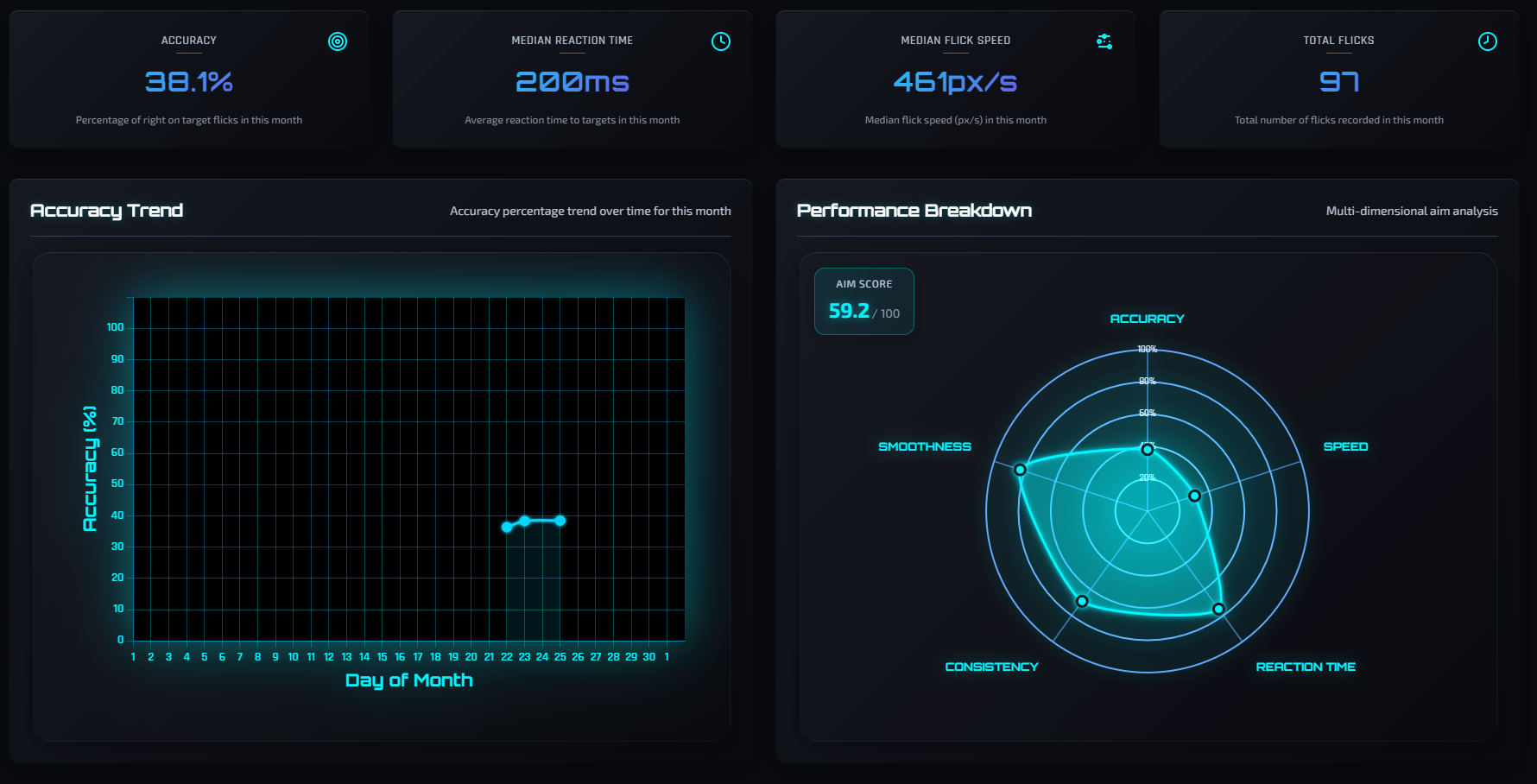The width and height of the screenshot is (1537, 784).
Task: Click the CONSISTENCY vertex on the radar chart
Action: pos(1082,599)
